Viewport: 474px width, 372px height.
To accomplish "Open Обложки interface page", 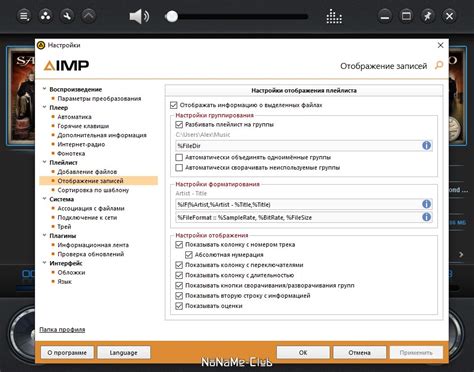I will pyautogui.click(x=71, y=272).
